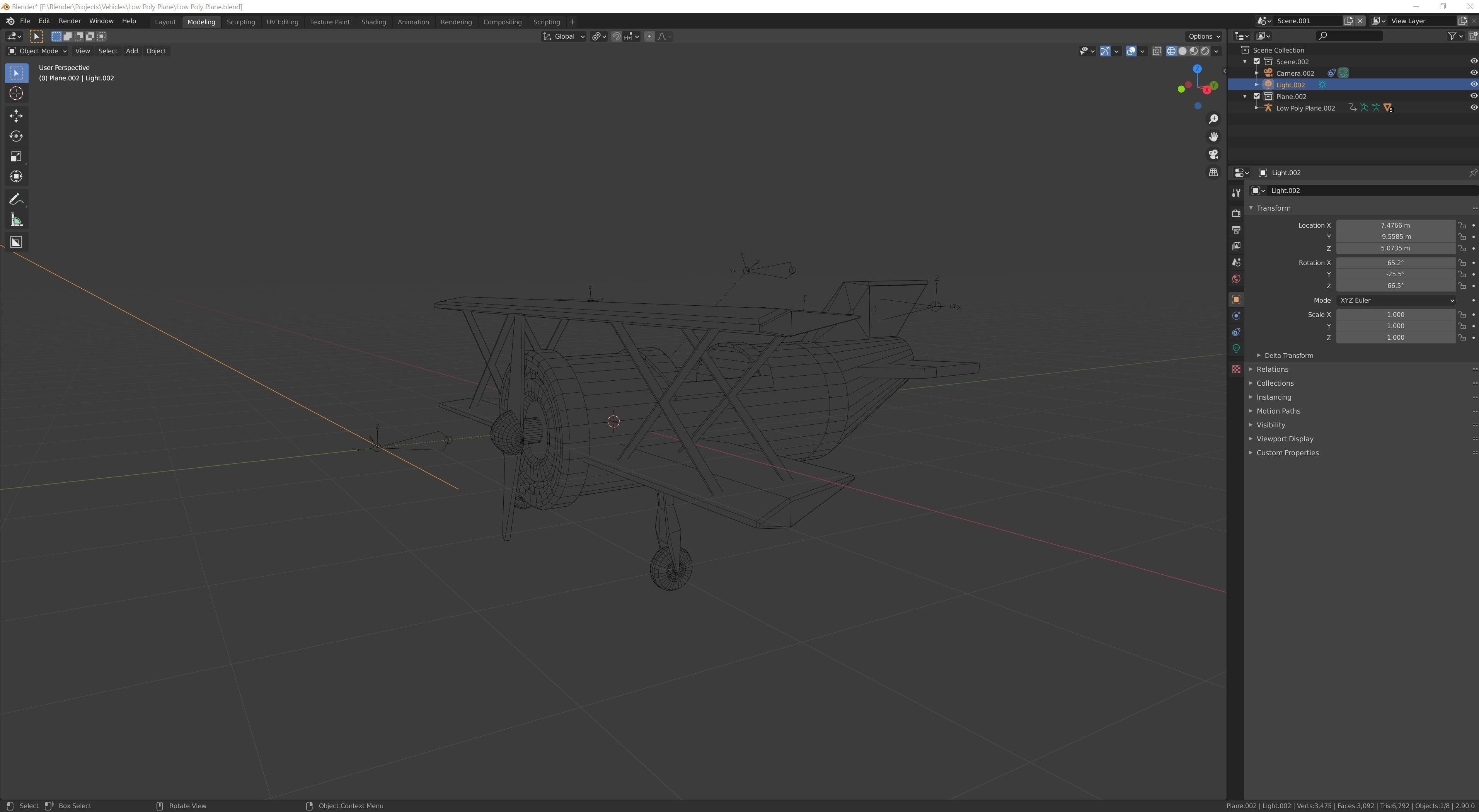Screen dimensions: 1479x812
Task: Switch to the Sculpting workspace tab
Action: click(240, 22)
